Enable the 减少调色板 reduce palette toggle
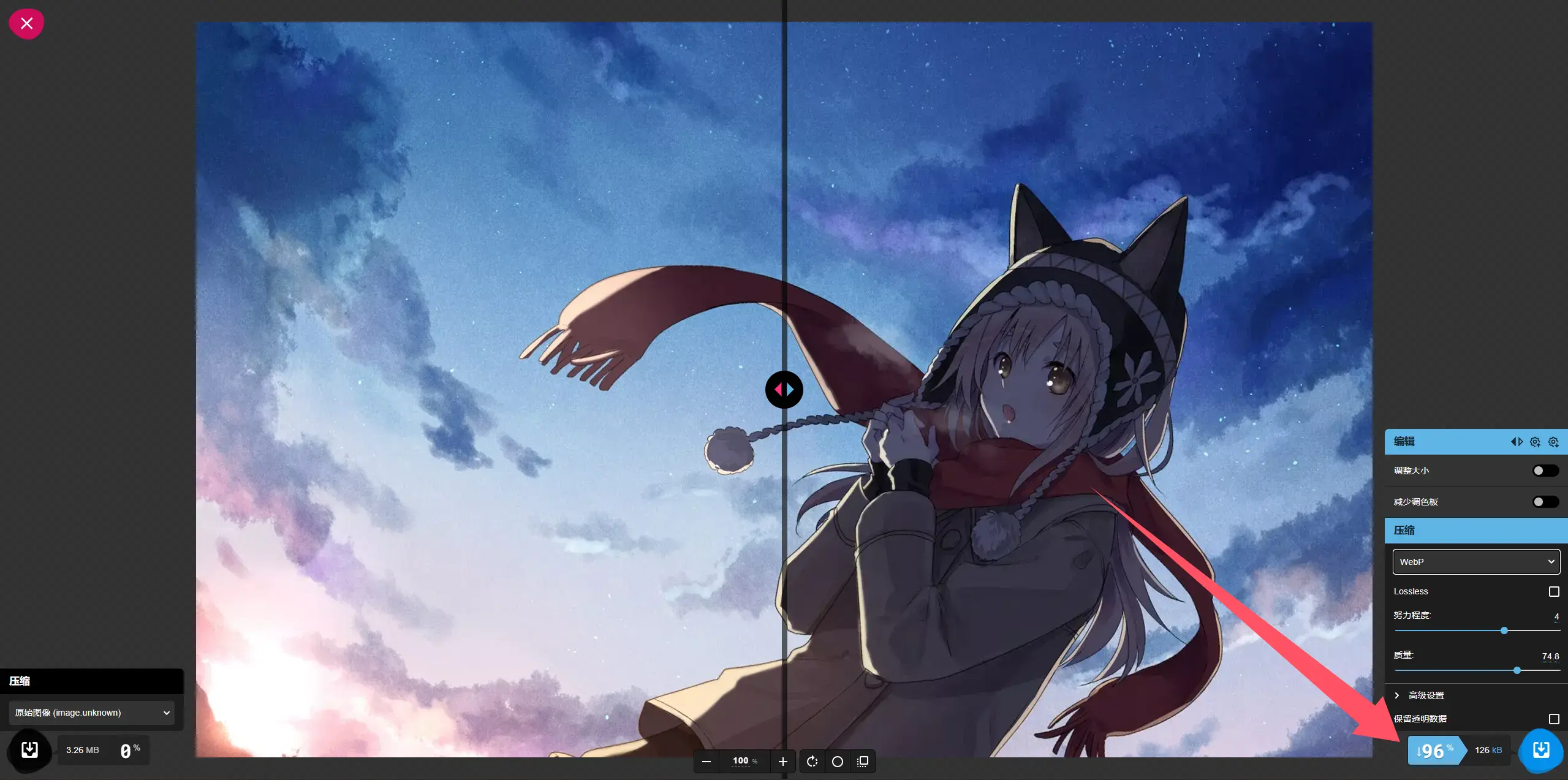This screenshot has height=780, width=1568. coord(1545,501)
